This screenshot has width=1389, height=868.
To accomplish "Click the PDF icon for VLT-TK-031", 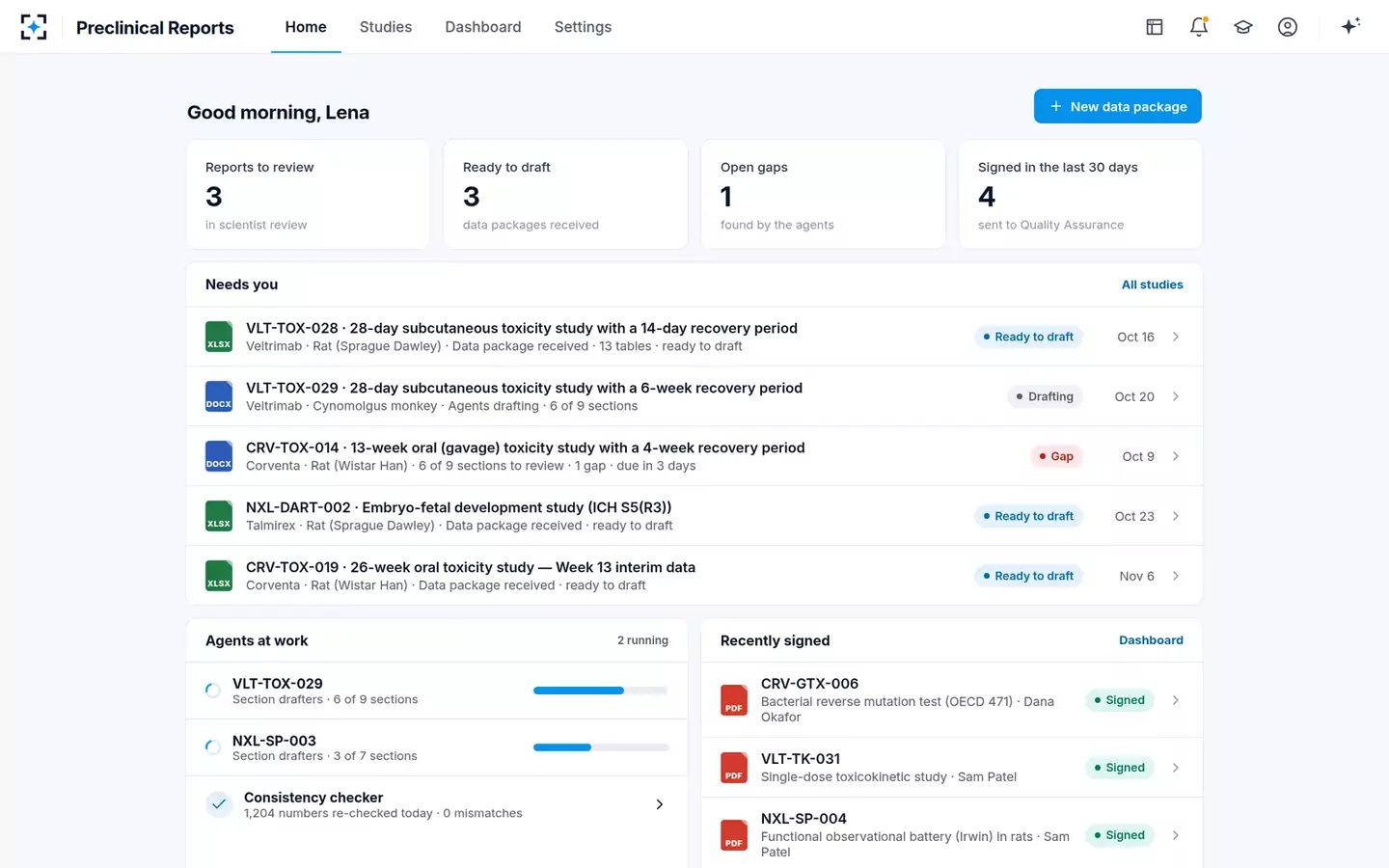I will 734,768.
